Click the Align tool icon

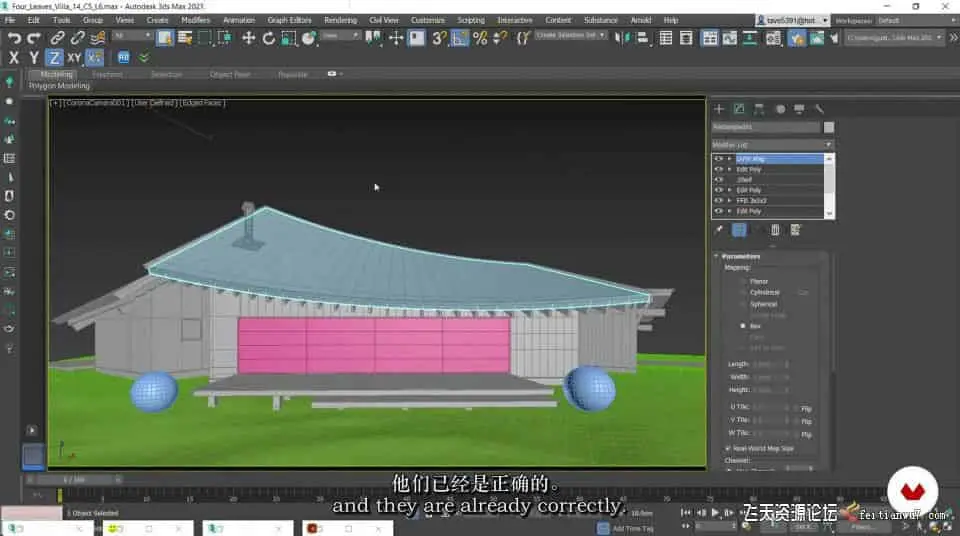click(x=642, y=38)
